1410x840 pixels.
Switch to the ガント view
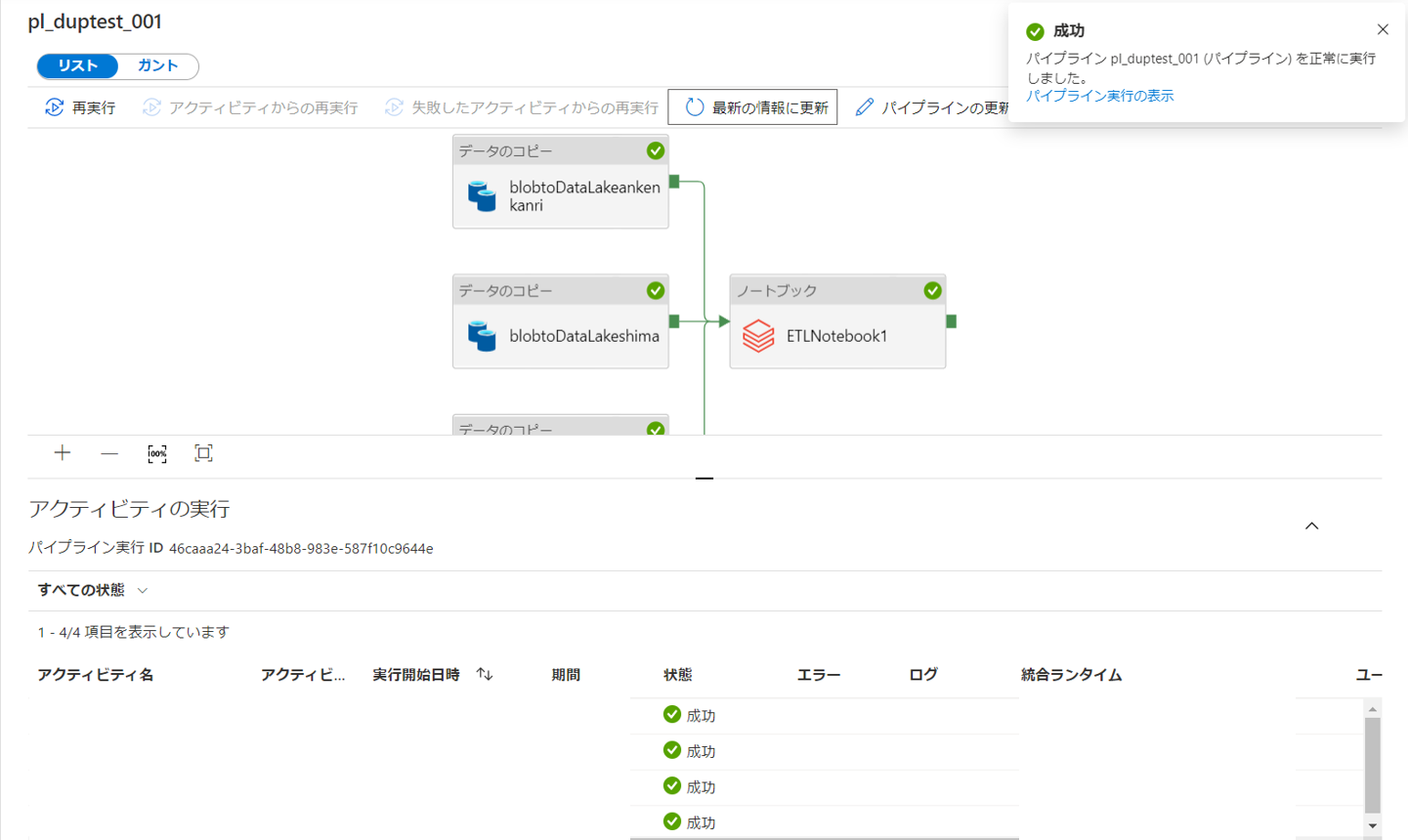click(157, 65)
